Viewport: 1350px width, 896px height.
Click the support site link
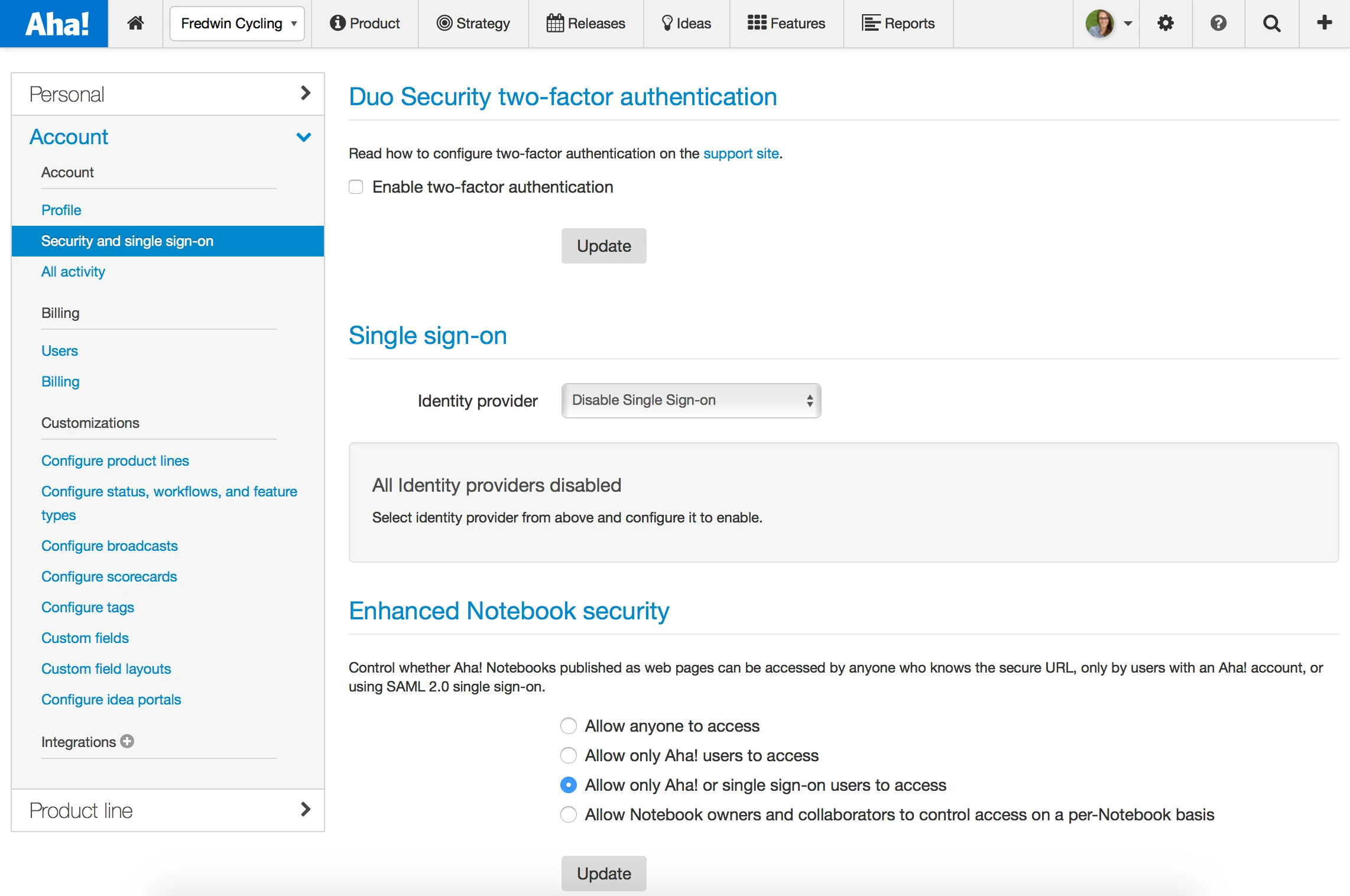[x=741, y=154]
